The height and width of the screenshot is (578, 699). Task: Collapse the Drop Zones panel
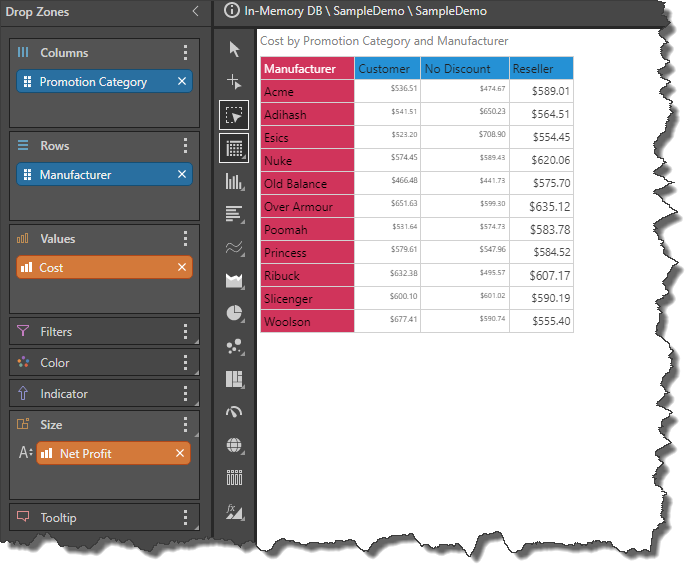195,12
